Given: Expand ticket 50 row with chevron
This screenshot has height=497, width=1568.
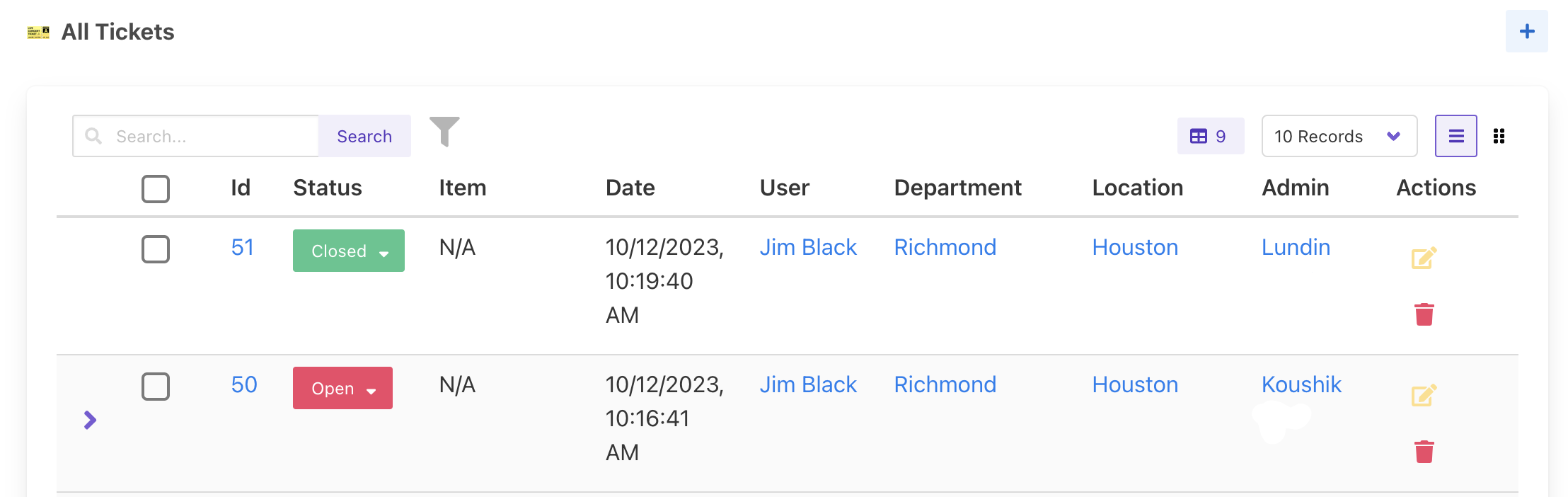Looking at the screenshot, I should coord(90,420).
